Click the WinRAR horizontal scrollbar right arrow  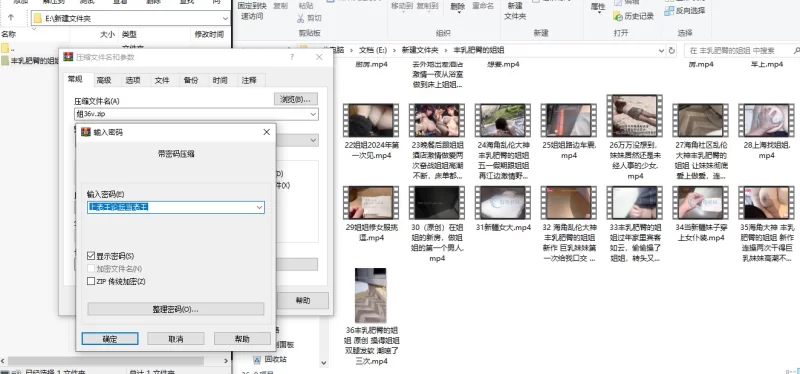pyautogui.click(x=227, y=361)
